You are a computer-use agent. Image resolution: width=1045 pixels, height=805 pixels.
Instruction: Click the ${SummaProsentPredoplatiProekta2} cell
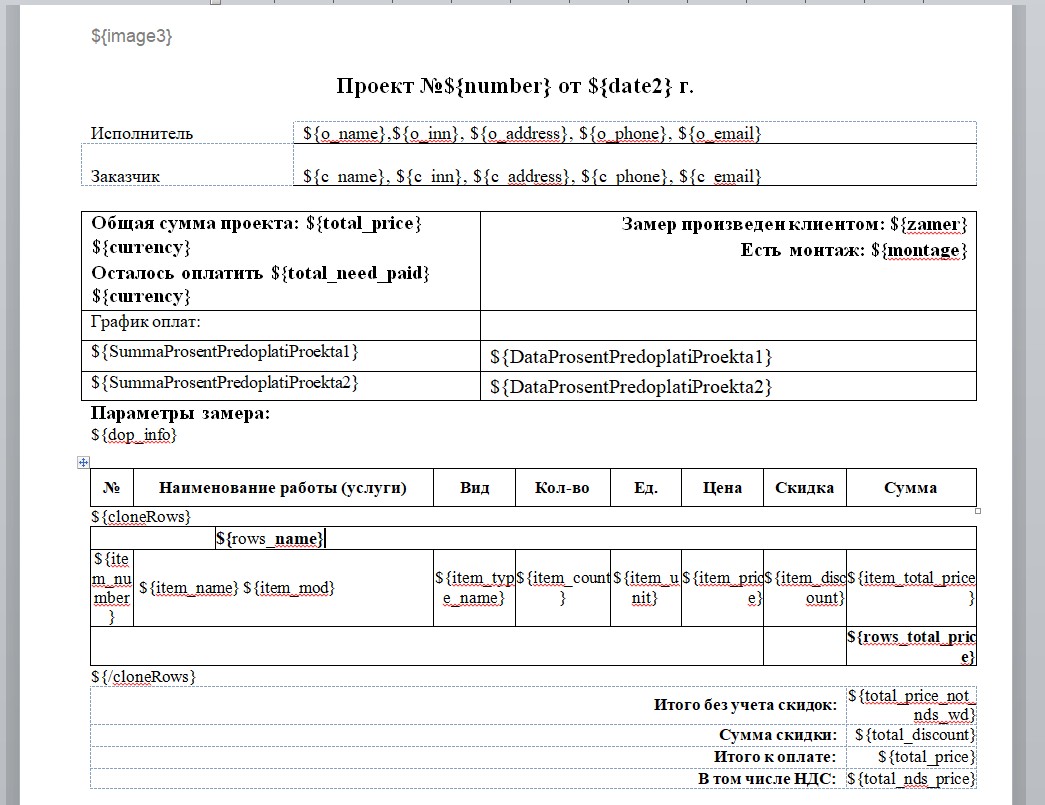pos(224,383)
